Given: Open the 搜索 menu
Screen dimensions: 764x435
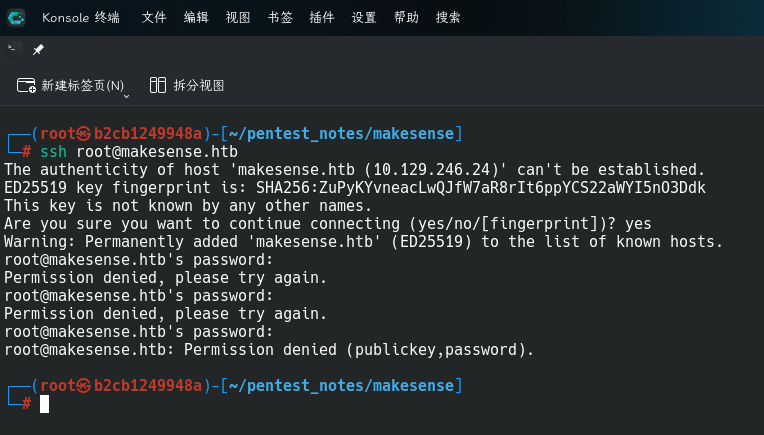Looking at the screenshot, I should pyautogui.click(x=448, y=18).
